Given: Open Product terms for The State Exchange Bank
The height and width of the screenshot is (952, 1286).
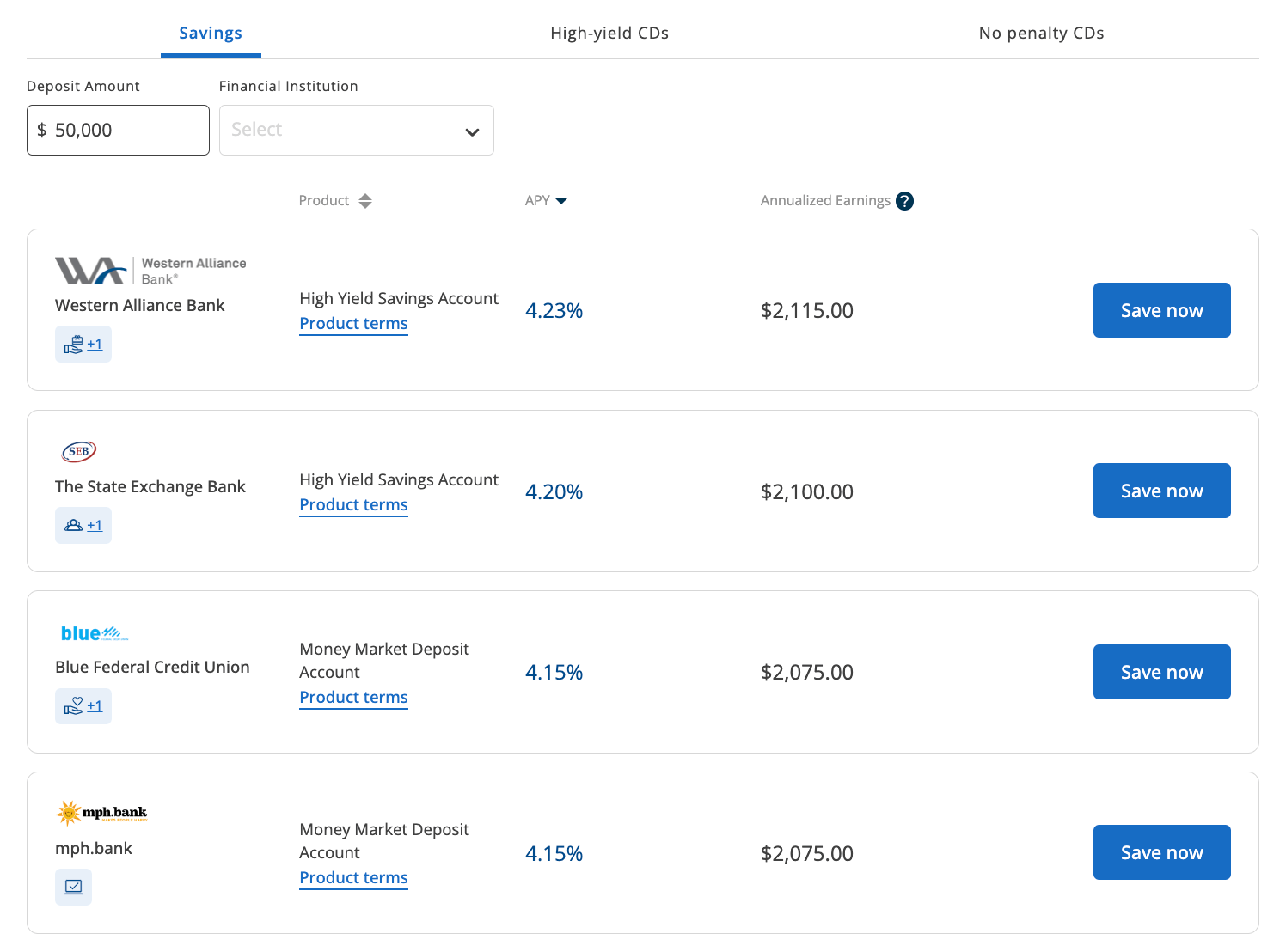Looking at the screenshot, I should [x=353, y=505].
